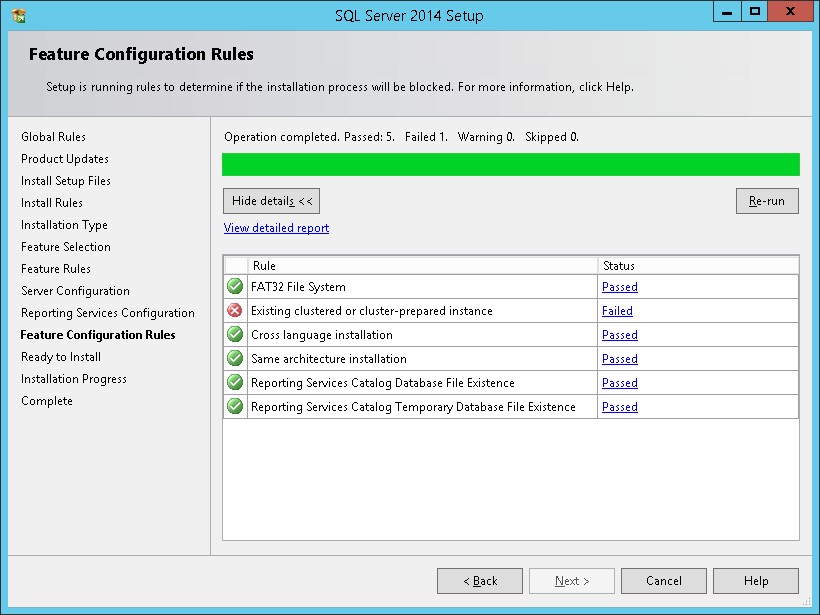Open the View detailed report link
820x615 pixels.
276,228
